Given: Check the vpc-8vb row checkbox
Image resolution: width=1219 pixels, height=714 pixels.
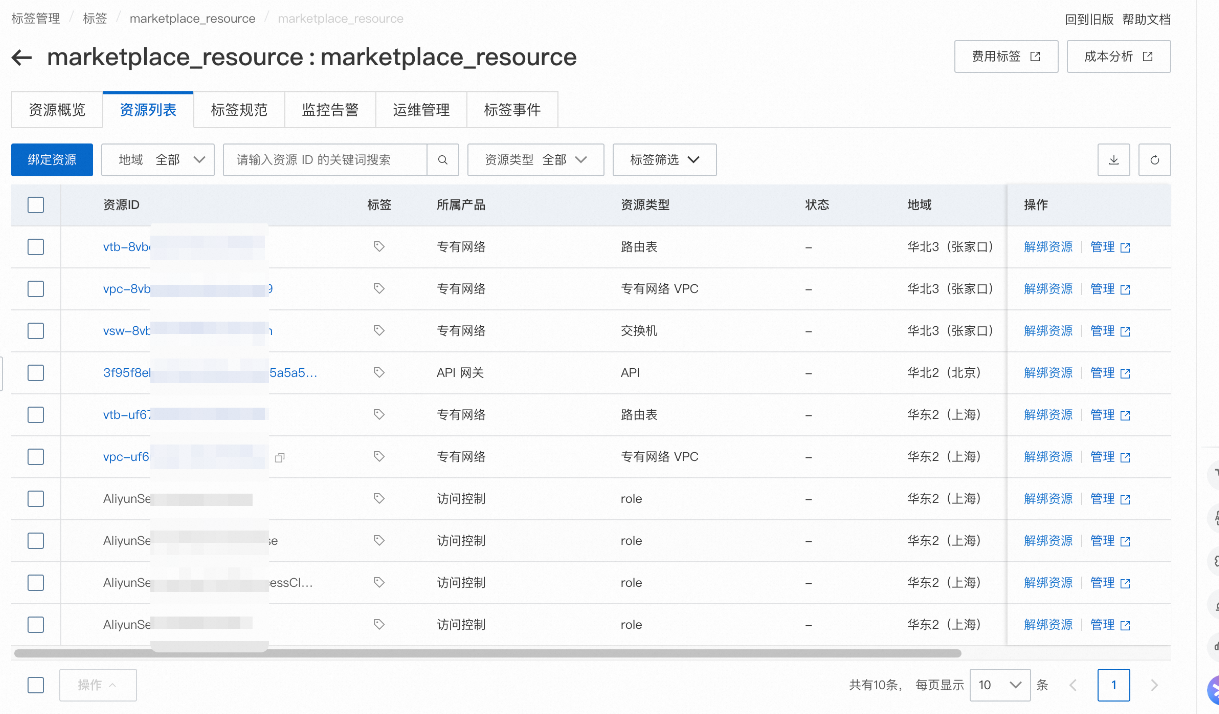Looking at the screenshot, I should click(36, 289).
